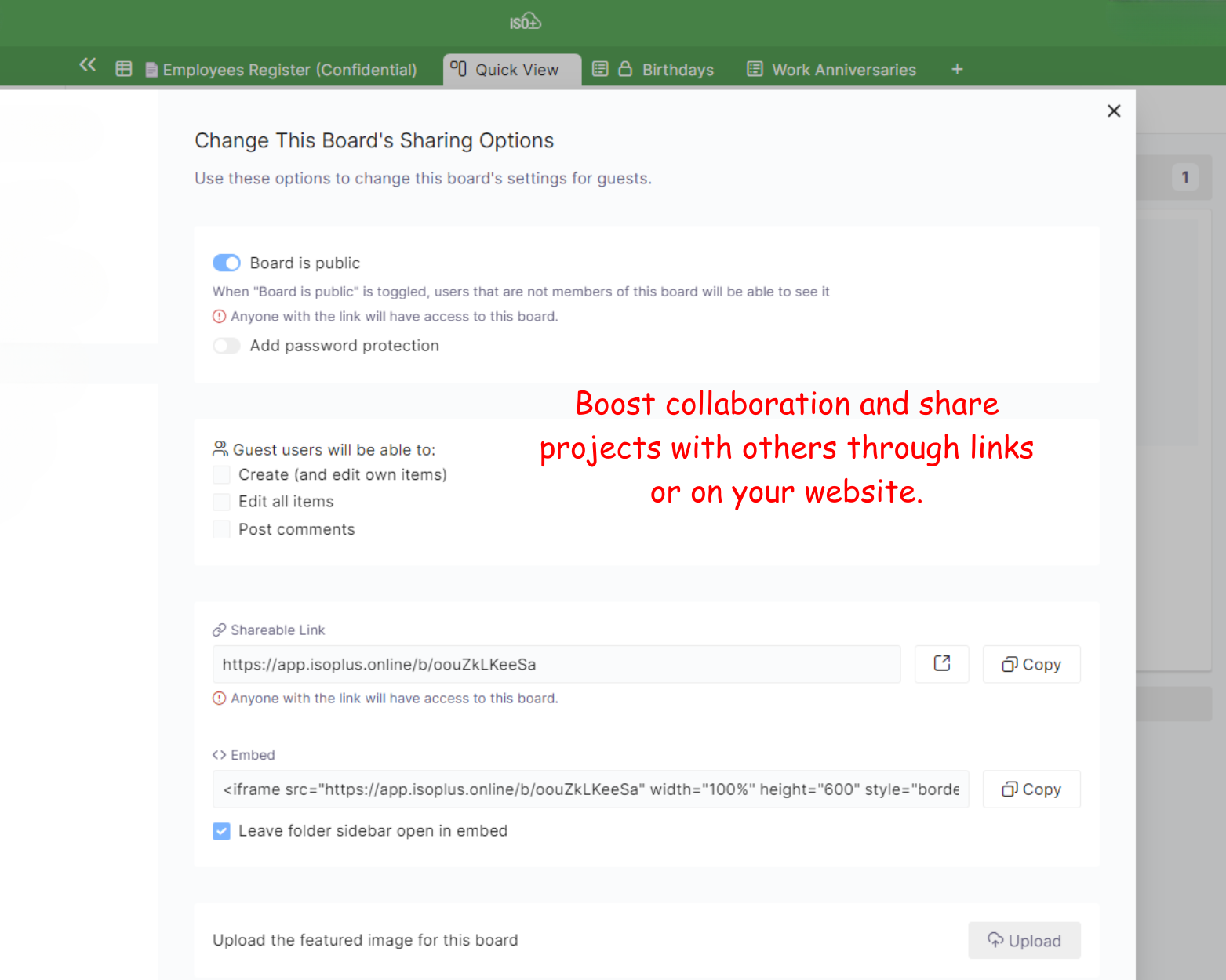The width and height of the screenshot is (1226, 980).
Task: Upload a featured image for board
Action: tap(1024, 941)
